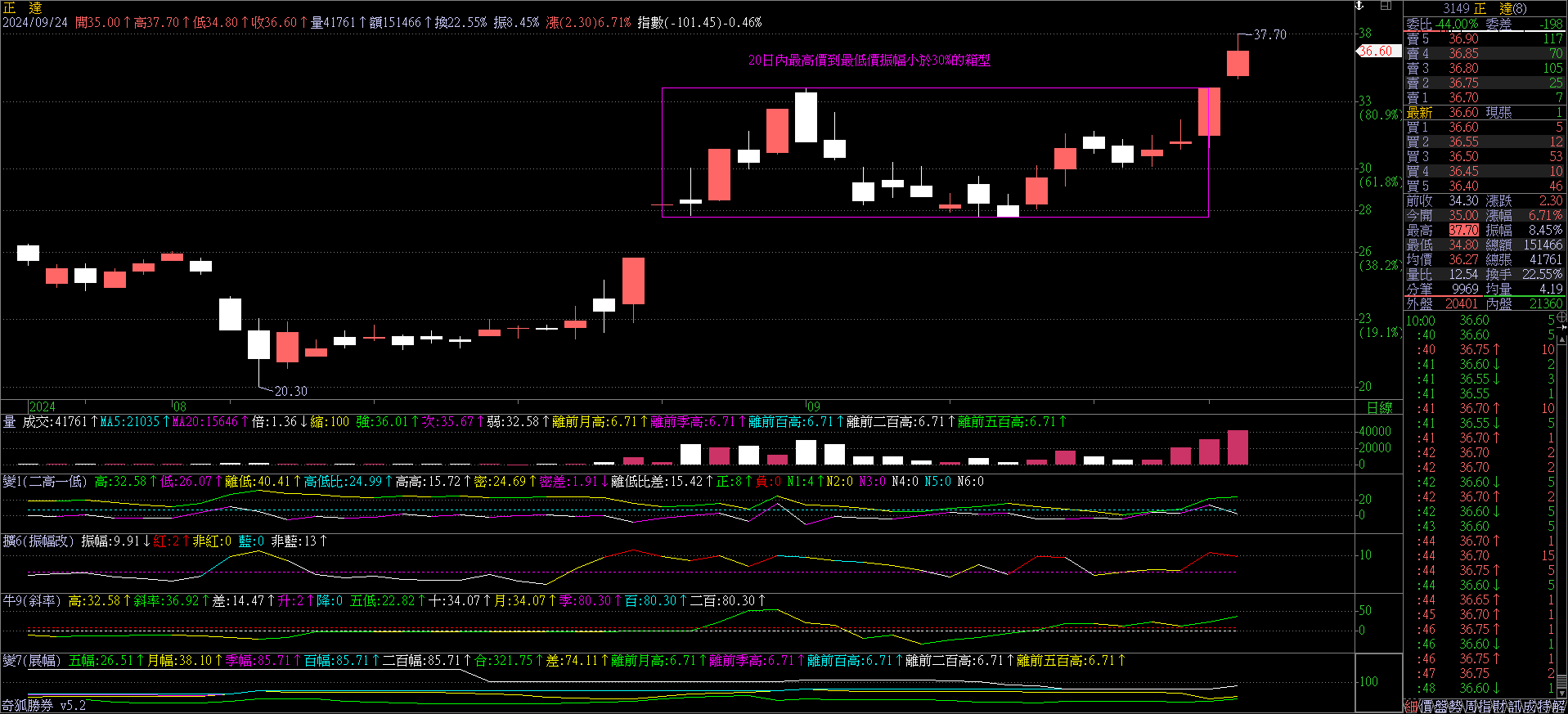The width and height of the screenshot is (1568, 714).
Task: Switch to the 財 (financials) tab
Action: [x=1498, y=706]
